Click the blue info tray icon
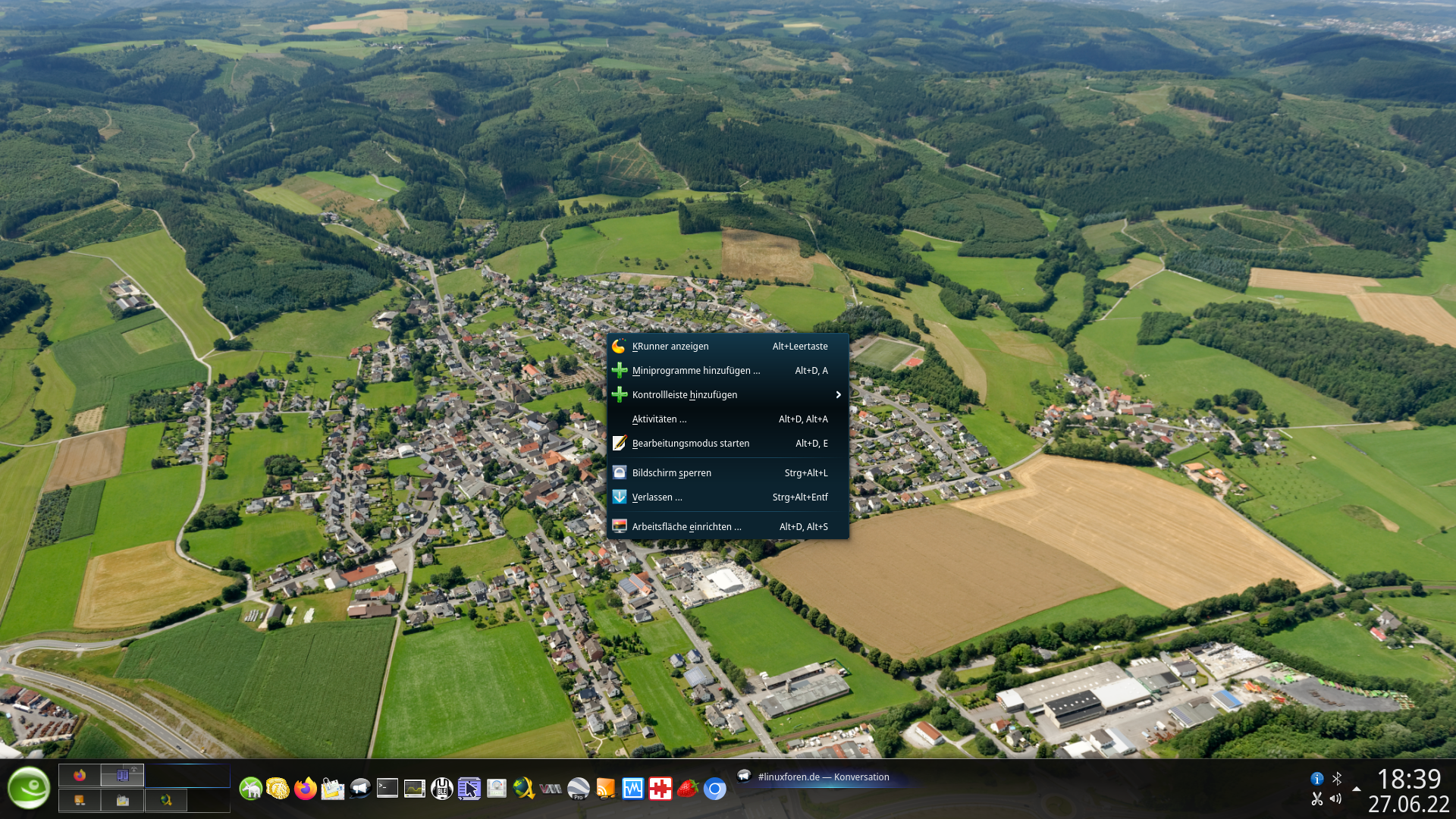Image resolution: width=1456 pixels, height=819 pixels. click(1316, 779)
